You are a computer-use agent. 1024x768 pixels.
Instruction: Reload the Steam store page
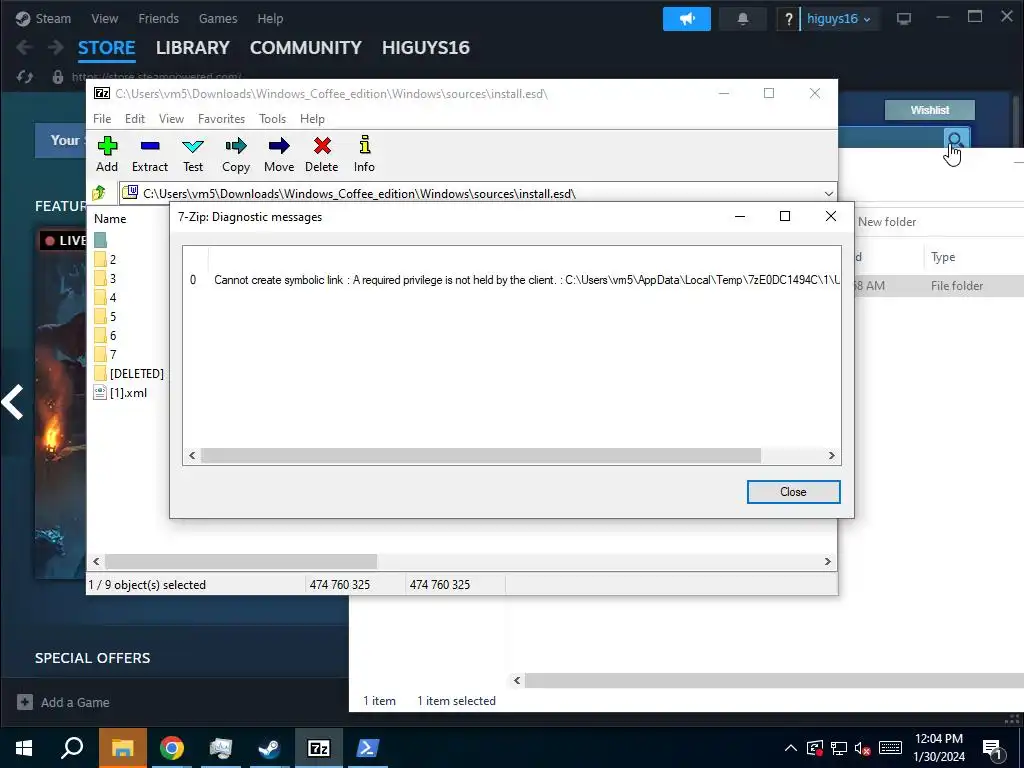tap(25, 77)
